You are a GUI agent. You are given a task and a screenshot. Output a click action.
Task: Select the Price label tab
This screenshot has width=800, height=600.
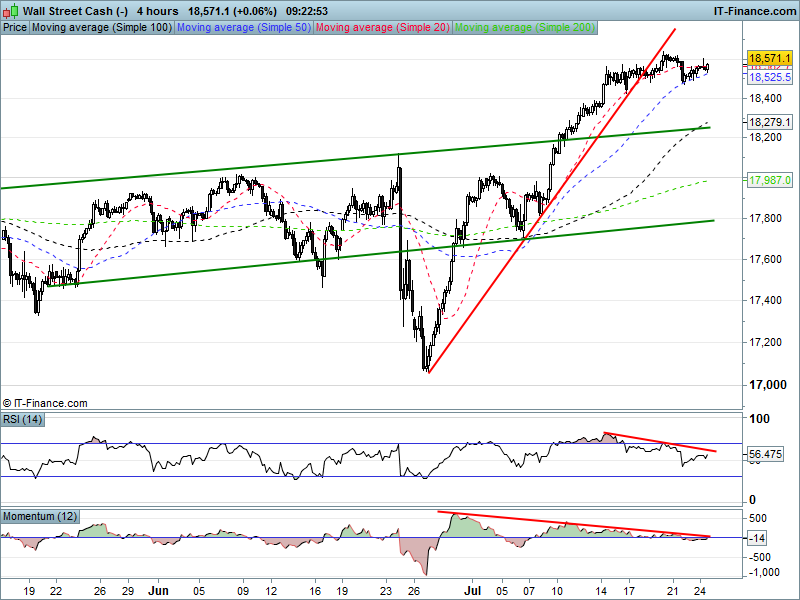[x=15, y=28]
